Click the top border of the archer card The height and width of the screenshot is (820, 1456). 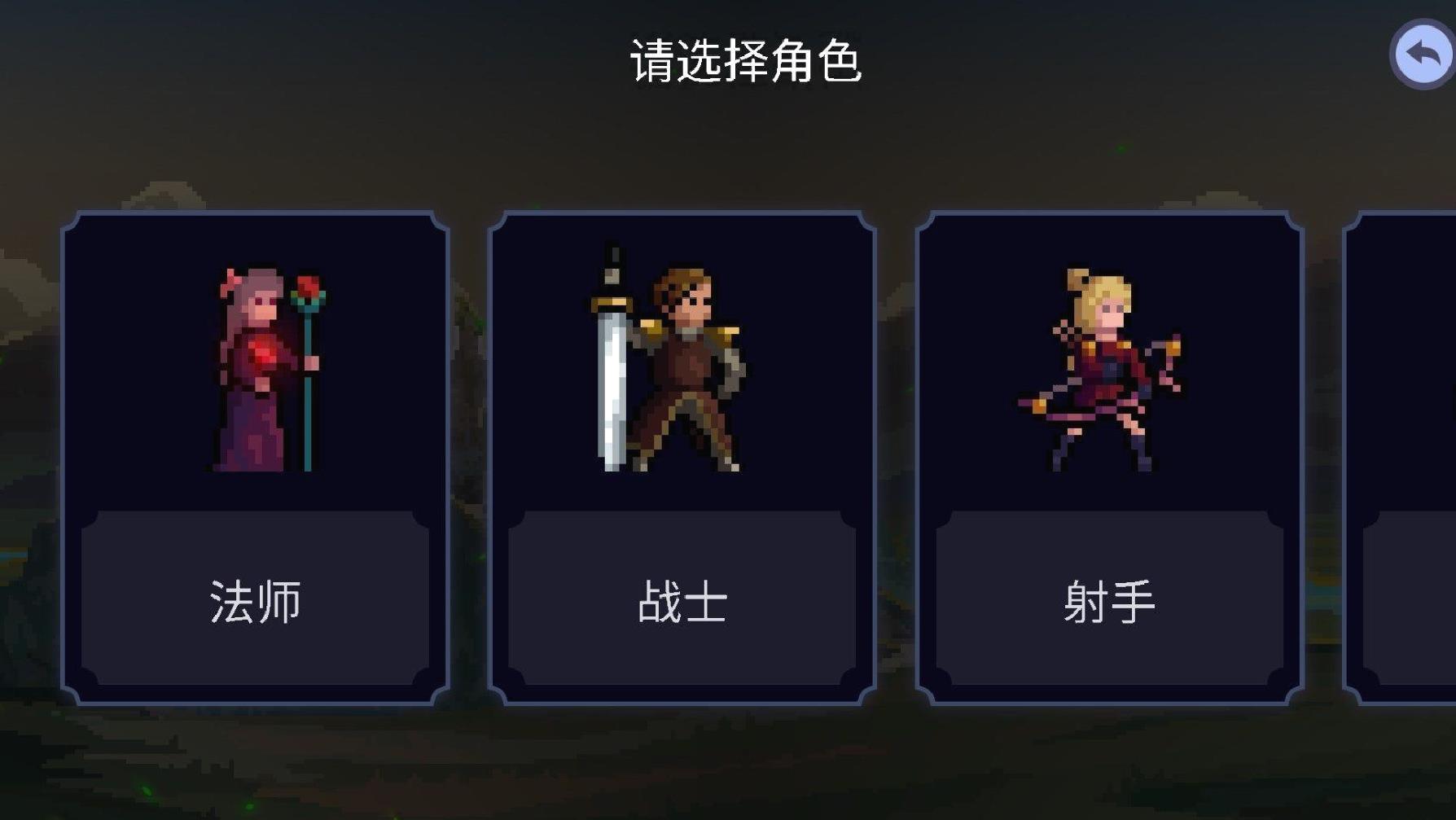click(1109, 214)
